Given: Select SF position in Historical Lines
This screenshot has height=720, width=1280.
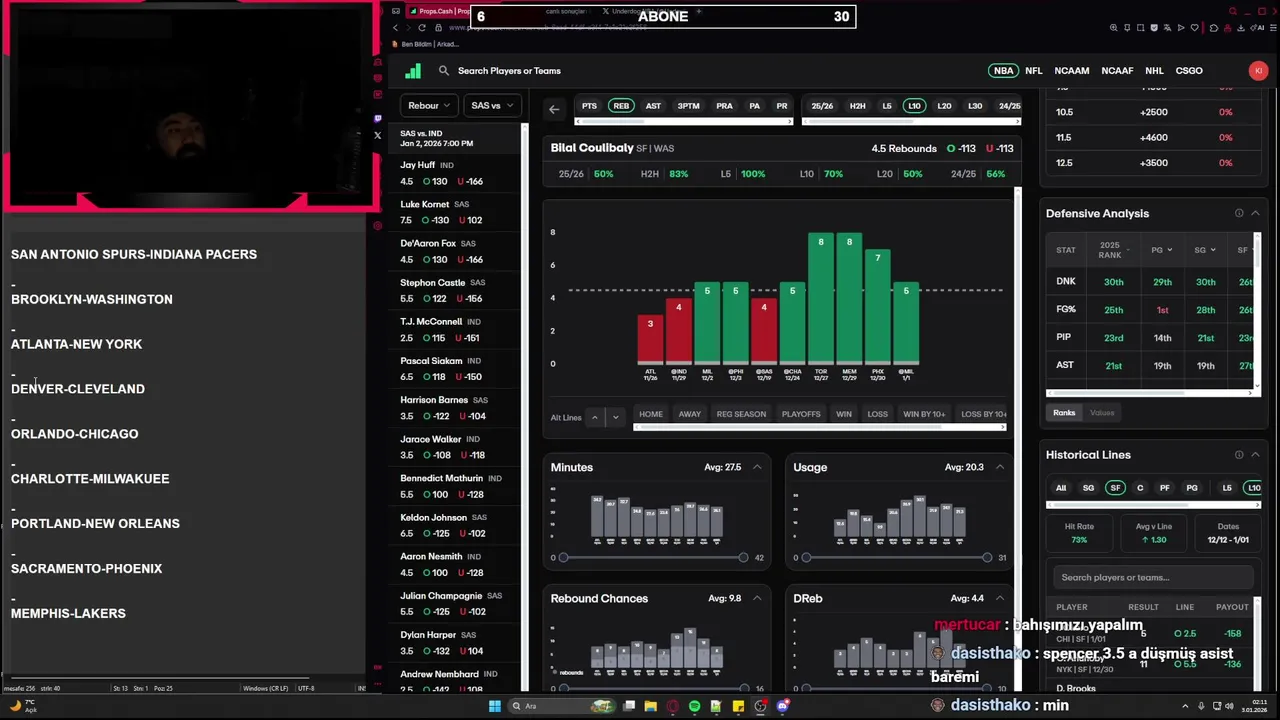Looking at the screenshot, I should 1115,488.
